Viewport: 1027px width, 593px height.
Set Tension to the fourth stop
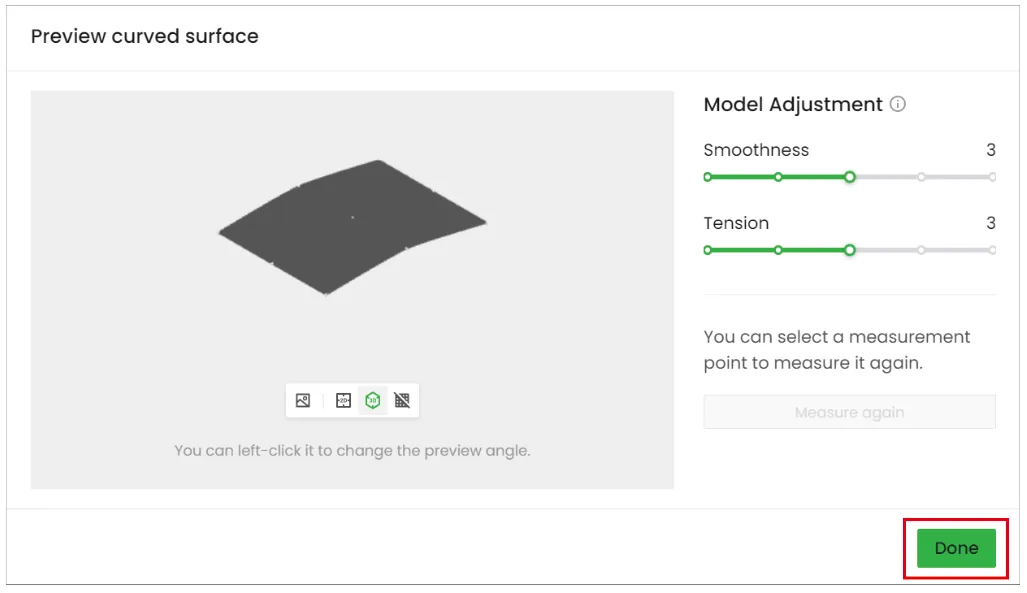922,250
